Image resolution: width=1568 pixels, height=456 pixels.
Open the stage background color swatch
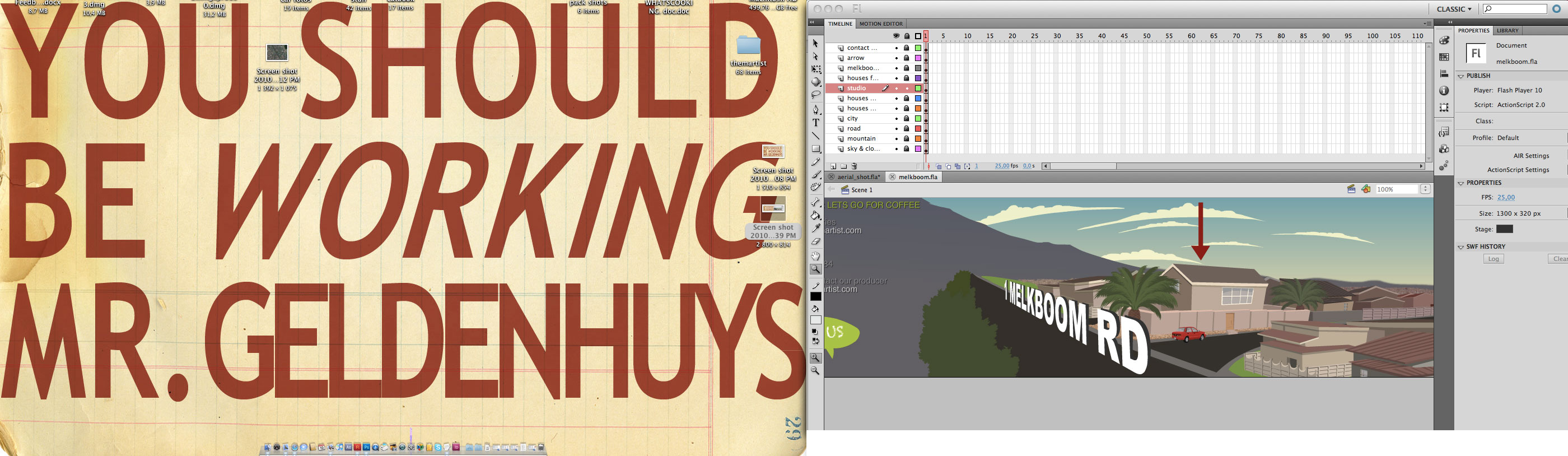(x=1505, y=230)
